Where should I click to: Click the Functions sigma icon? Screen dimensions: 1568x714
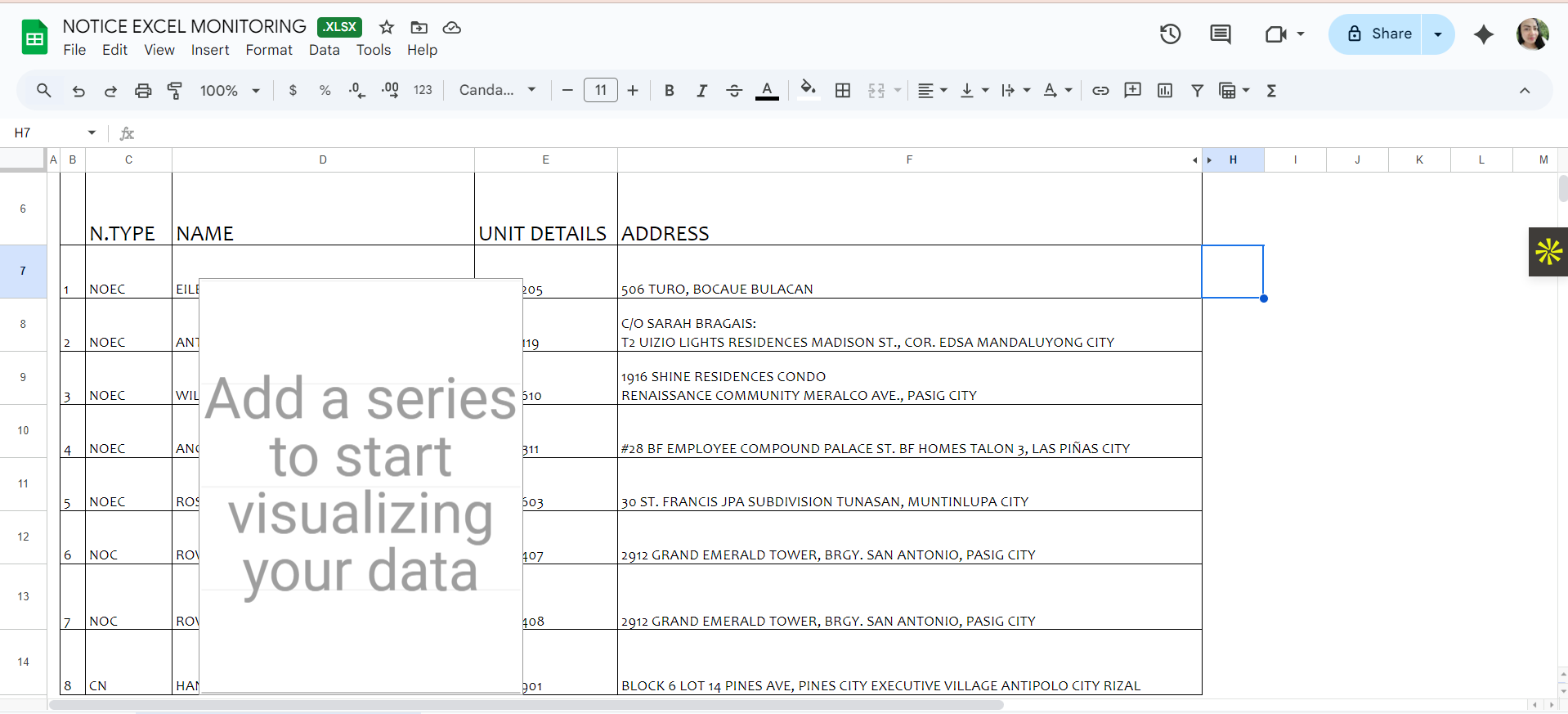[1271, 91]
